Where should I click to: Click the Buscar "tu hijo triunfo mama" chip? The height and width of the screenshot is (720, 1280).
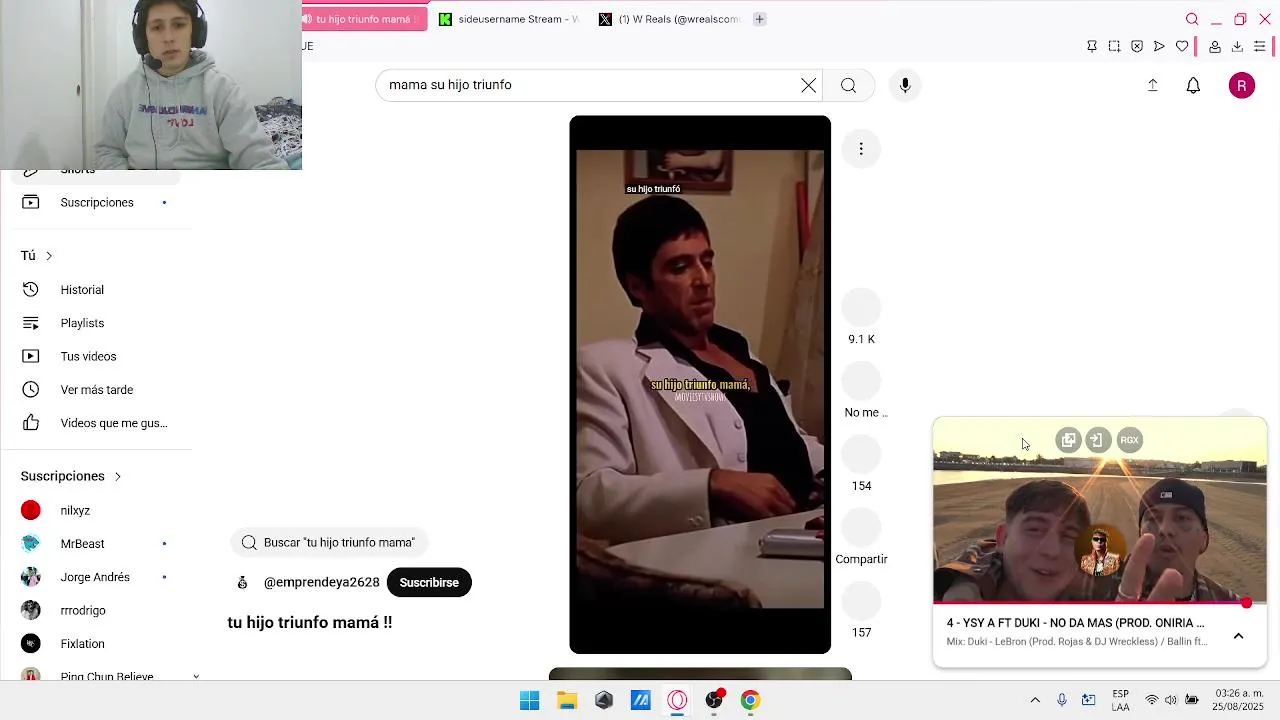(329, 542)
